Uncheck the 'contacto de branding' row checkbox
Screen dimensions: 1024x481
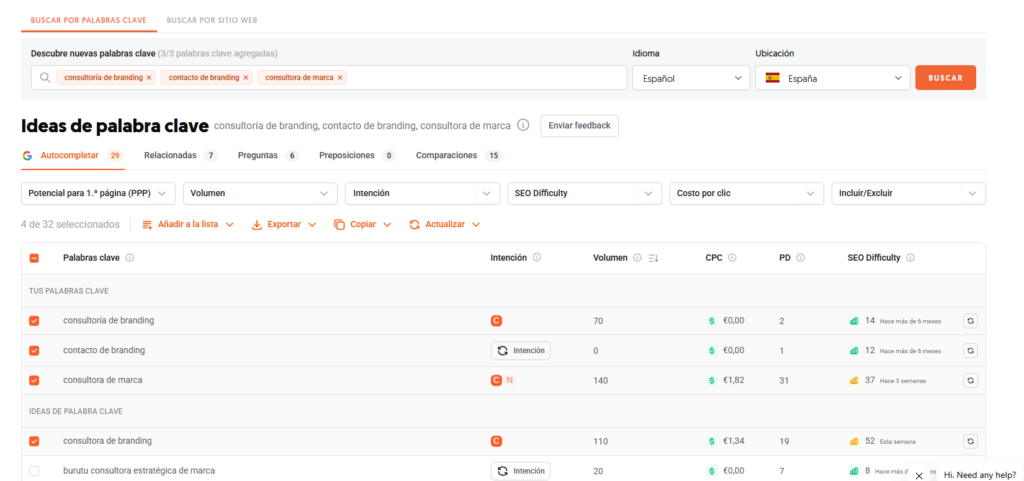(34, 351)
